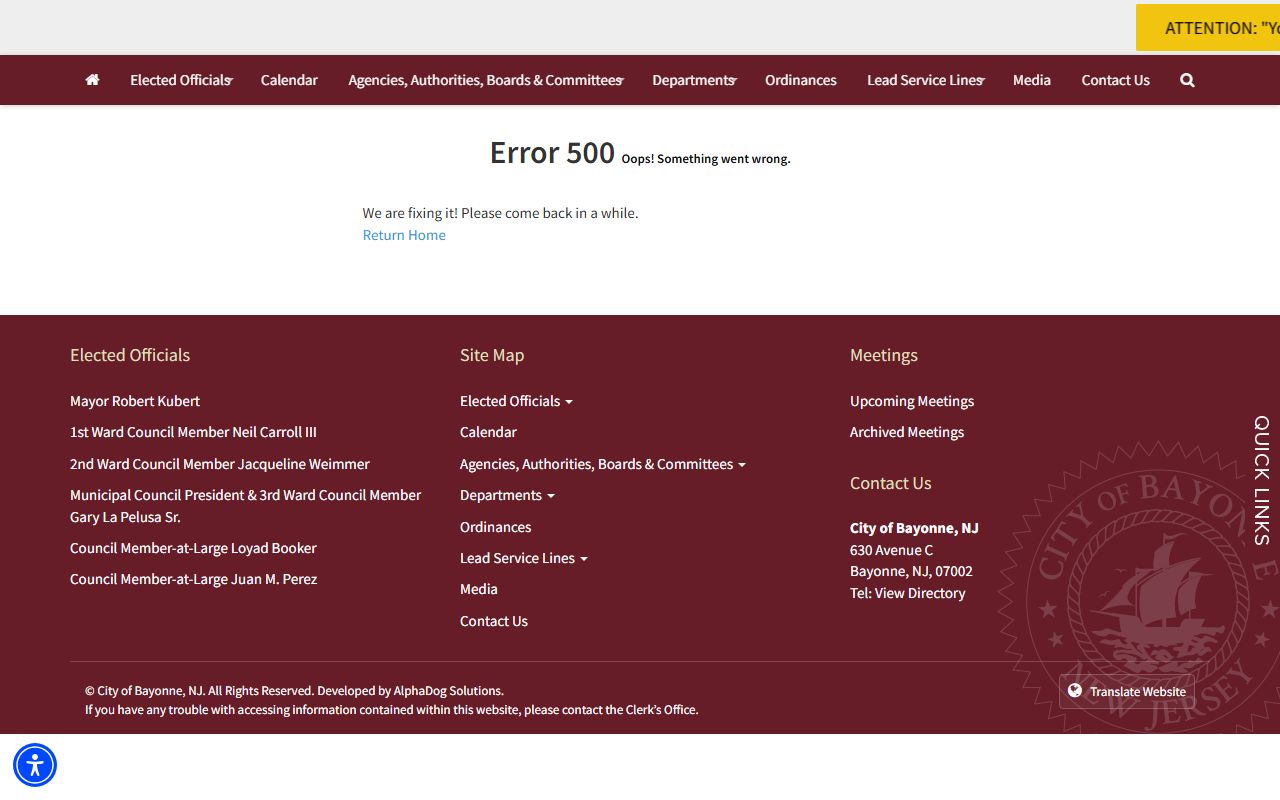Expand footer Agencies, Authorities, Boards & Committees
Viewport: 1280px width, 800px height.
[603, 464]
